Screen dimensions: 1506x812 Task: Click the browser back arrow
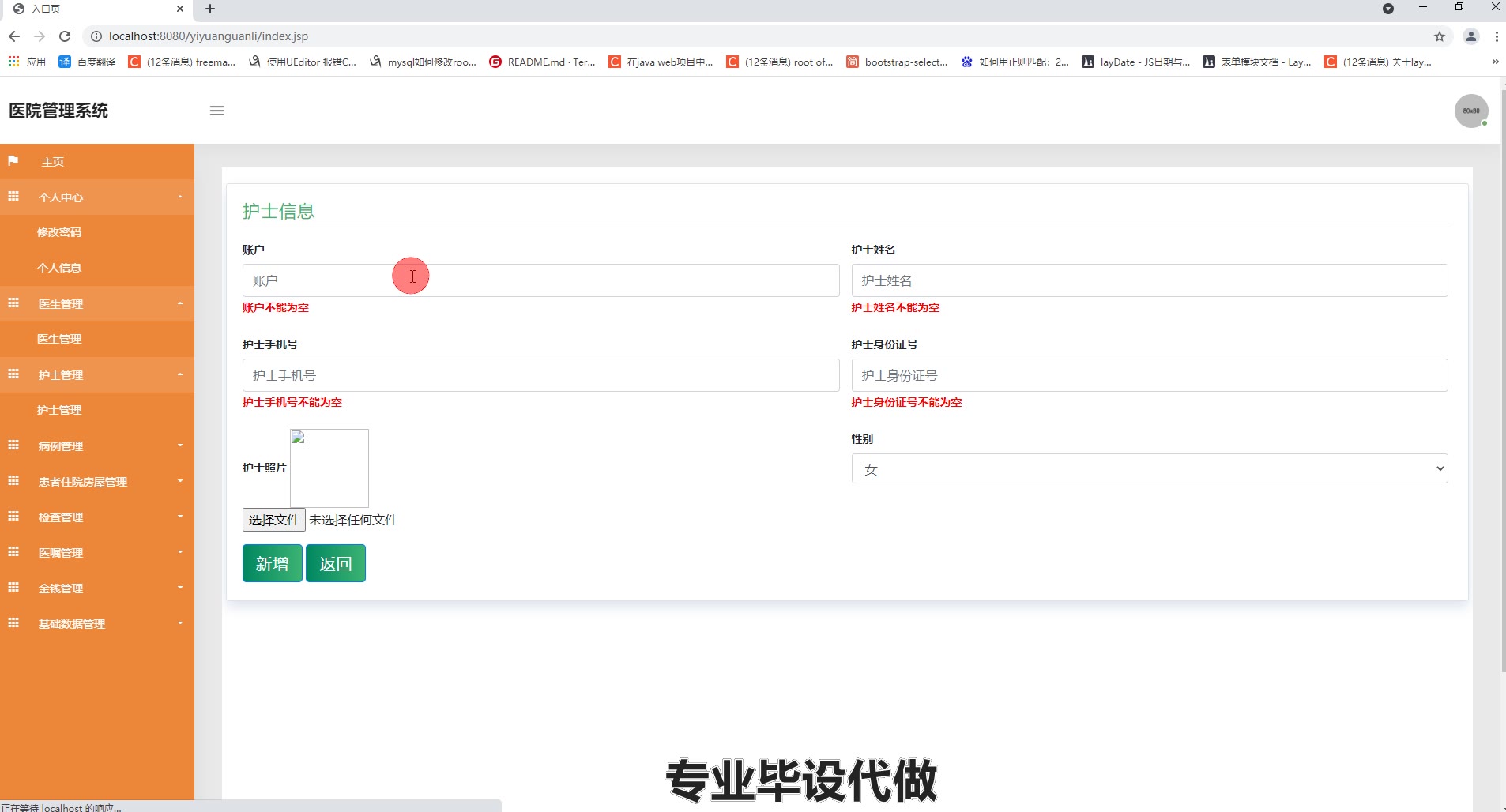click(14, 36)
